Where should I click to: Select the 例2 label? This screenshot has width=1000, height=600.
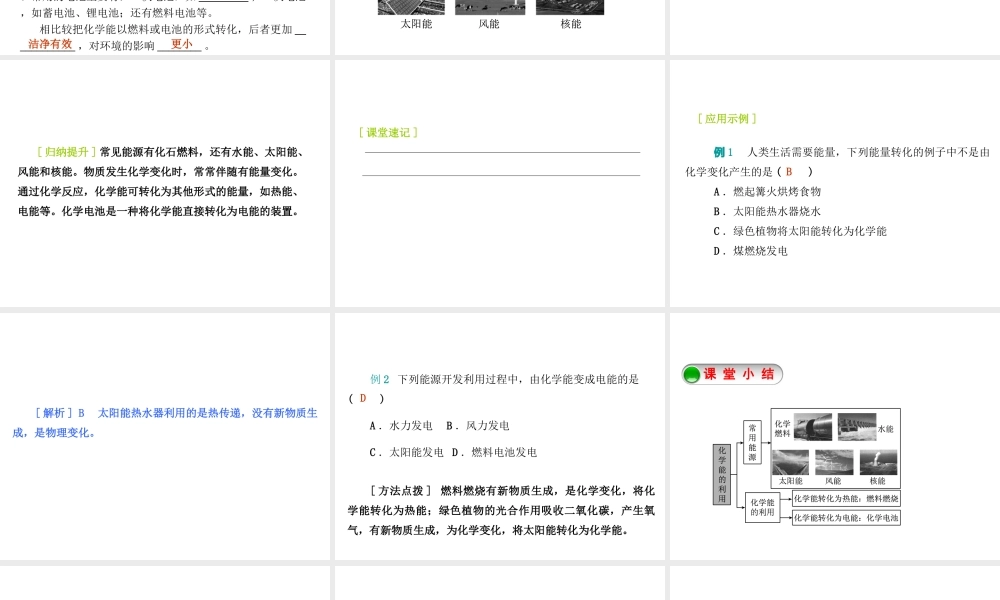click(379, 379)
